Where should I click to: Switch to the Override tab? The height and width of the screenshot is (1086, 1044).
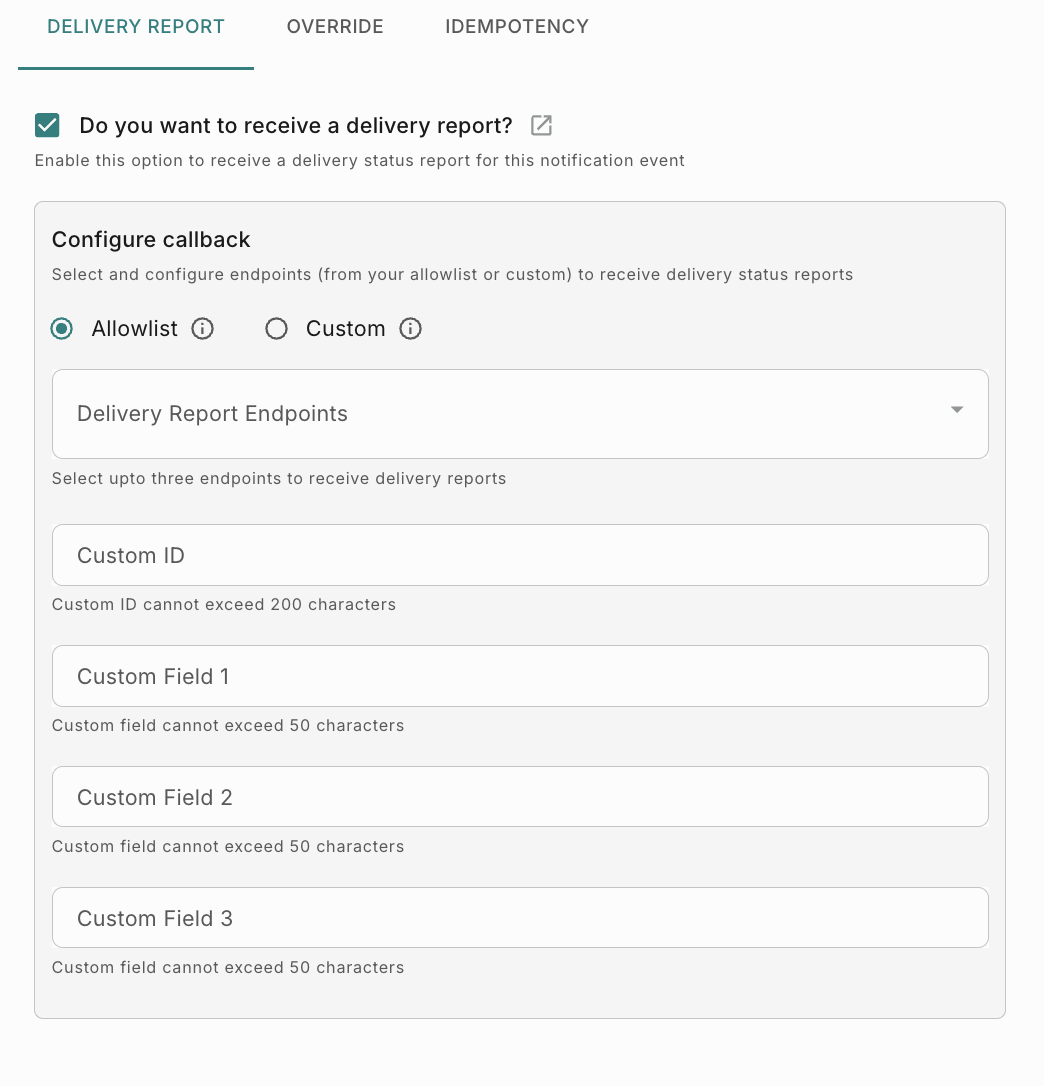click(x=335, y=27)
